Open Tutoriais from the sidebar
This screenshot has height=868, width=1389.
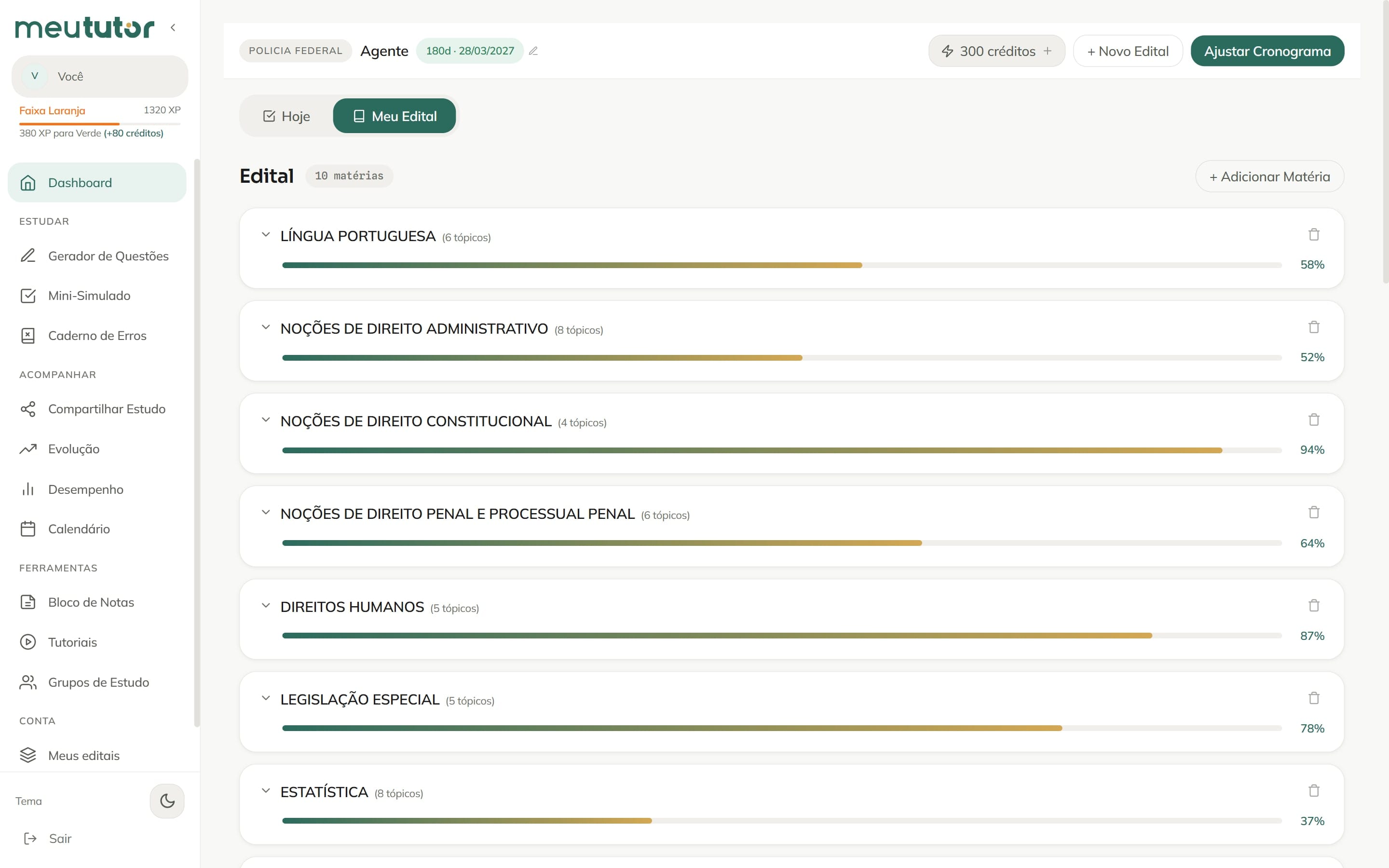97,642
